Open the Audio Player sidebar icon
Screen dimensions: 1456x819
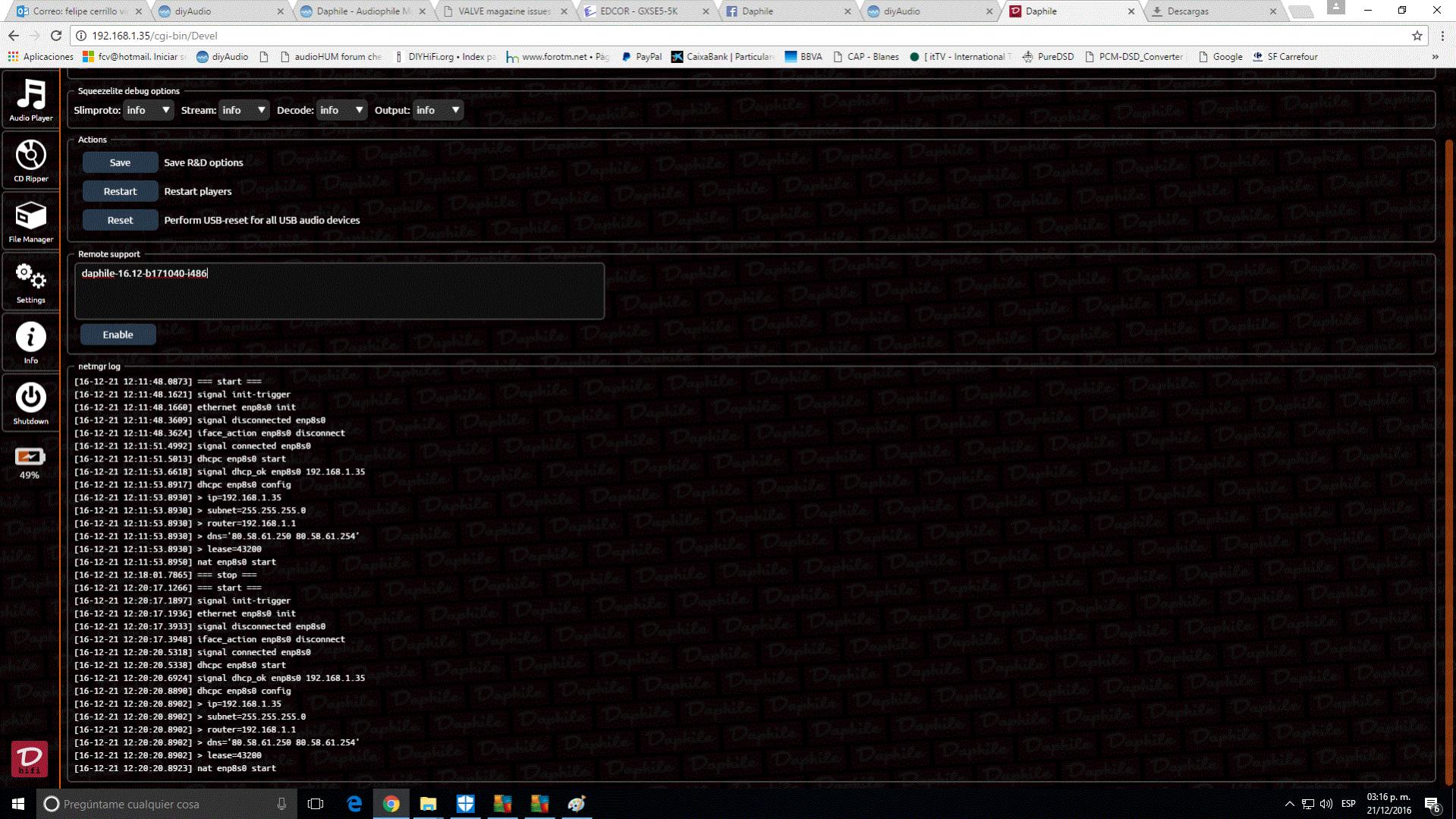30,99
